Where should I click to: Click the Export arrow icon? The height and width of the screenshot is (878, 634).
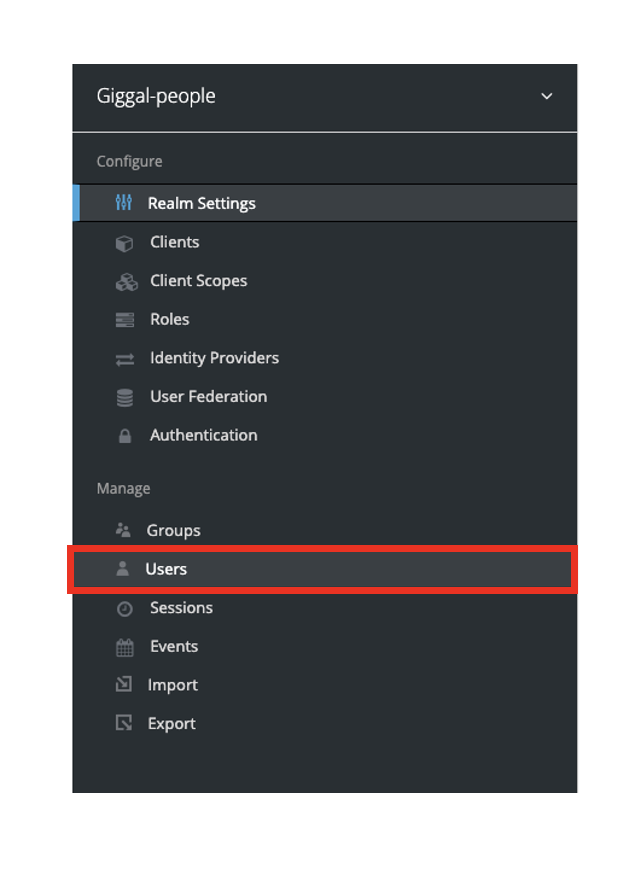[123, 723]
